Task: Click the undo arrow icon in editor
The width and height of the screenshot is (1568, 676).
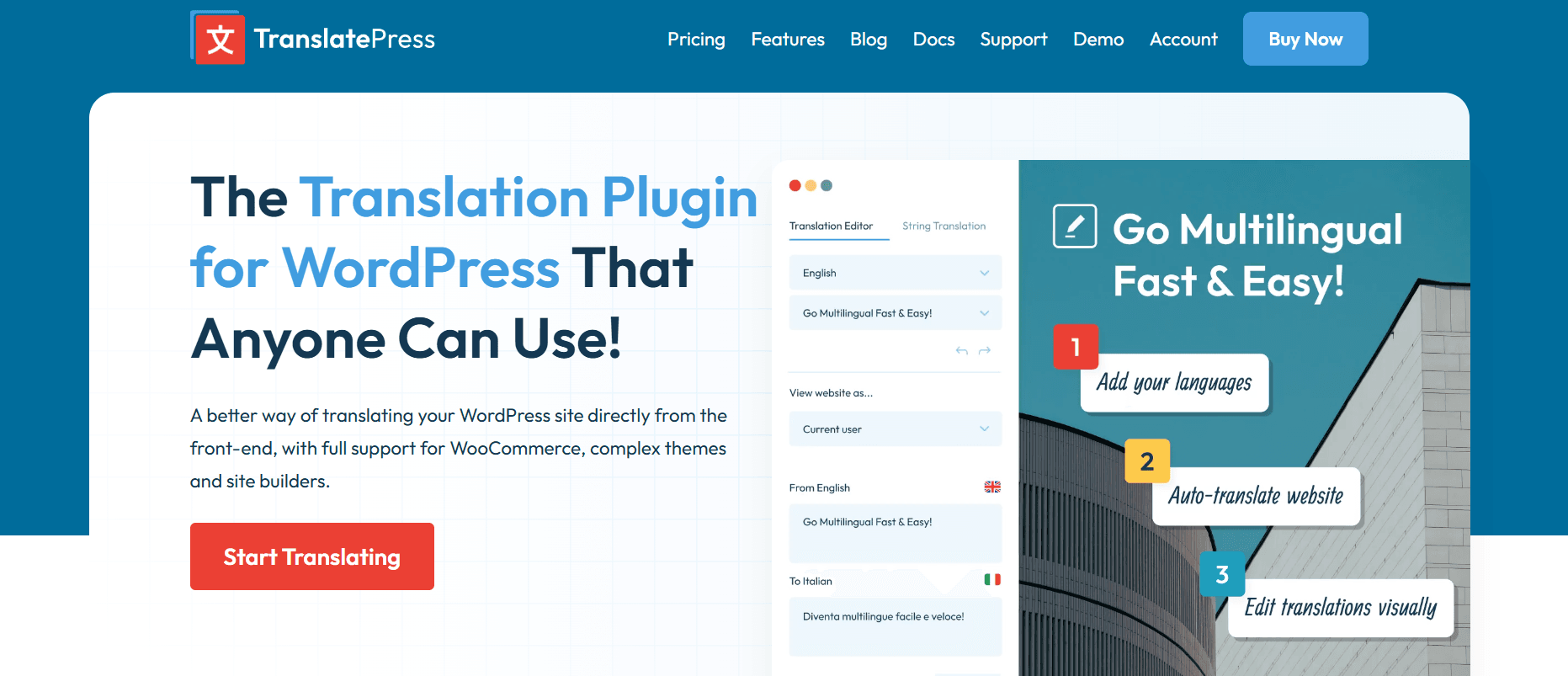Action: [x=962, y=351]
